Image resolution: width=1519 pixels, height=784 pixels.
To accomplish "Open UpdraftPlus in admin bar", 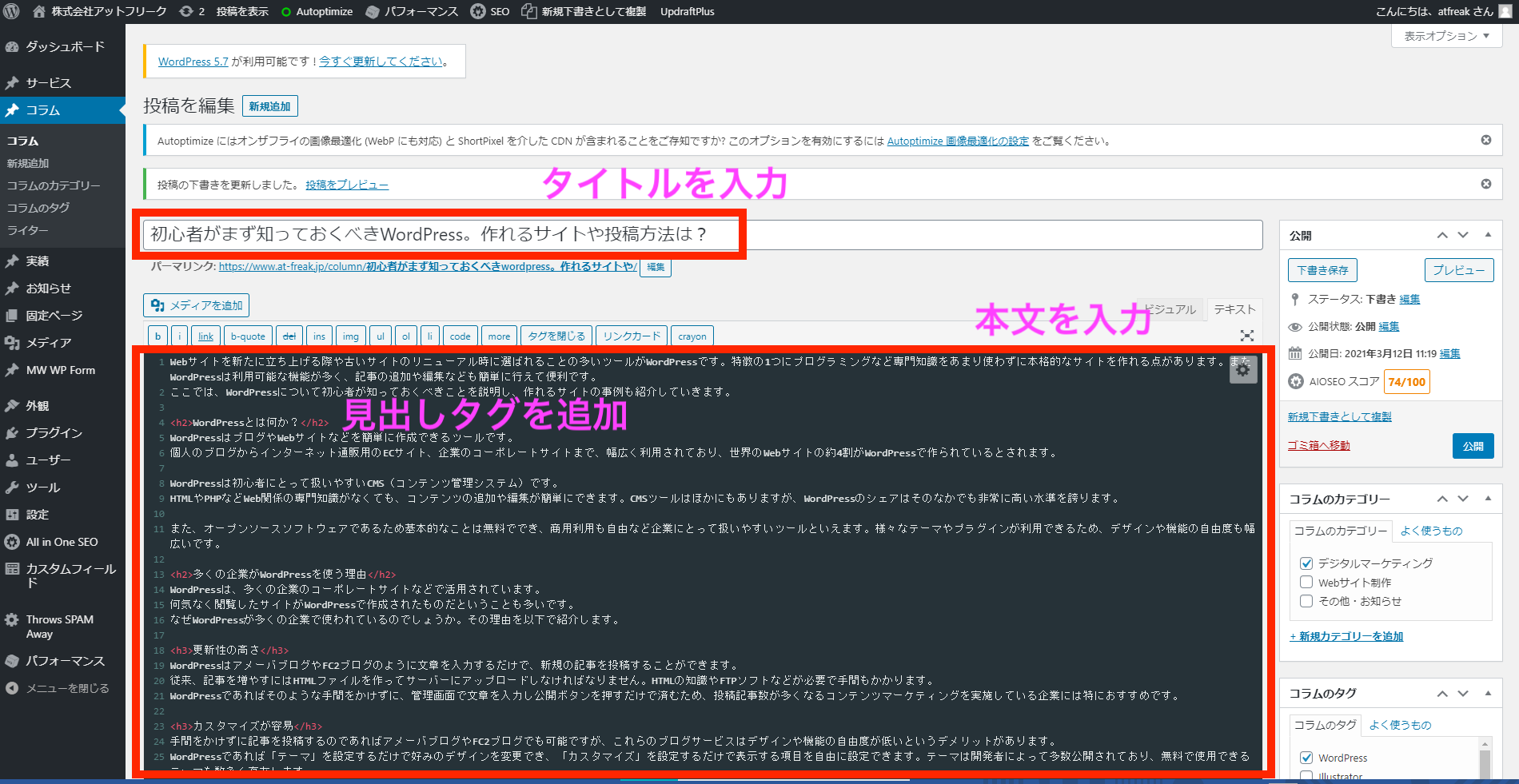I will click(x=688, y=11).
